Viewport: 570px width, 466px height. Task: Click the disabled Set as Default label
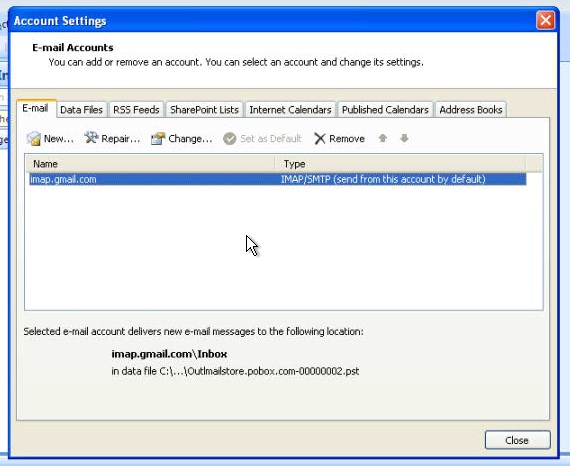coord(271,139)
